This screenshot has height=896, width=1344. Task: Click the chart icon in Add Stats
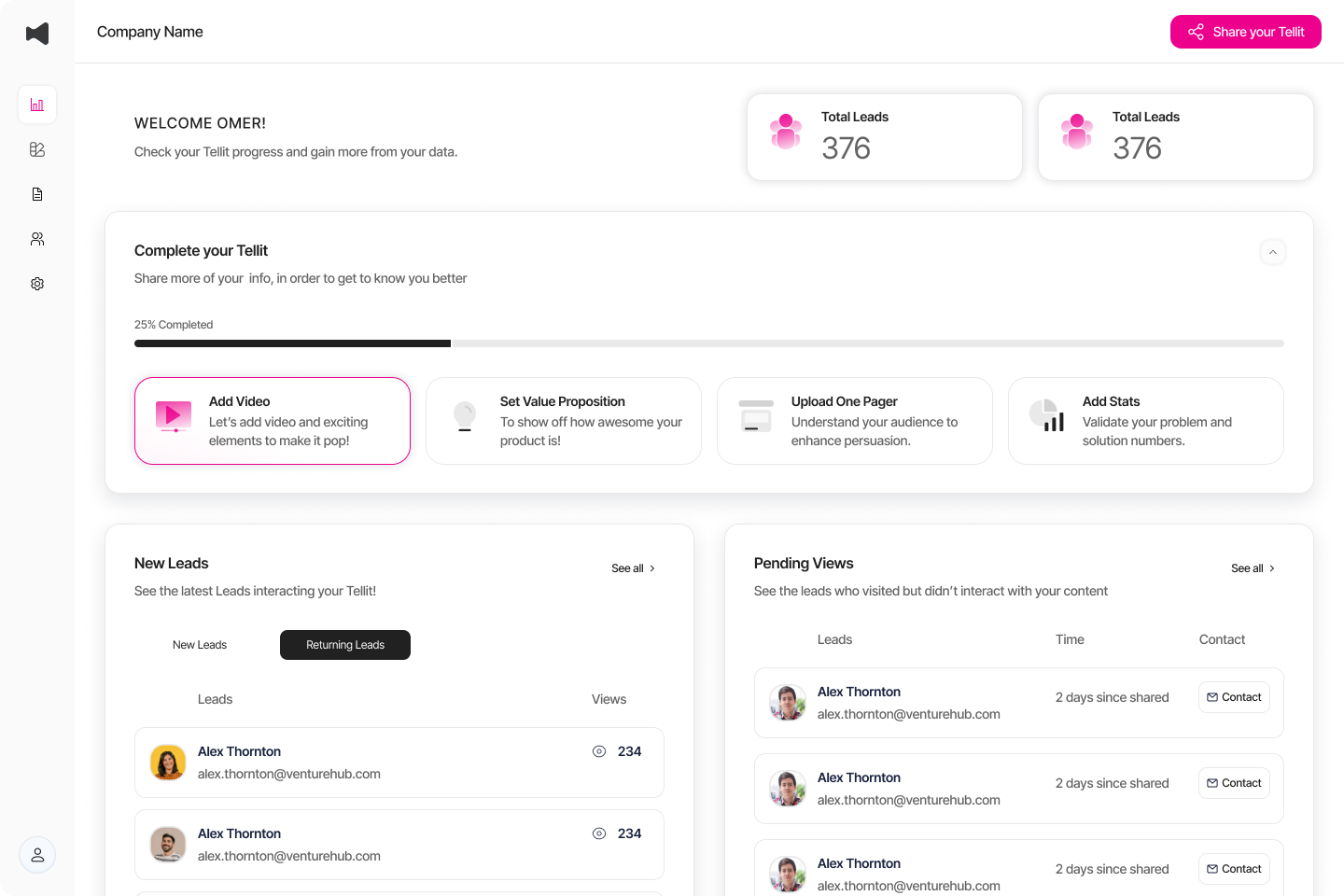[x=1047, y=416]
